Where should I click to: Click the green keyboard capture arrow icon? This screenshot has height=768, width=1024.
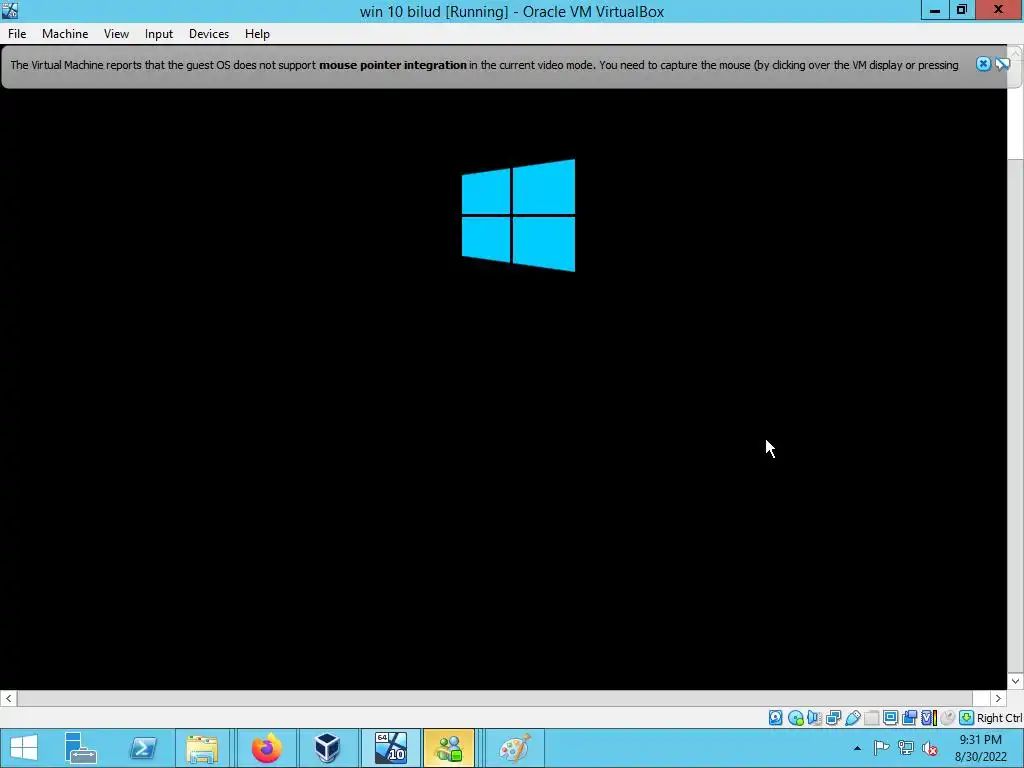967,718
